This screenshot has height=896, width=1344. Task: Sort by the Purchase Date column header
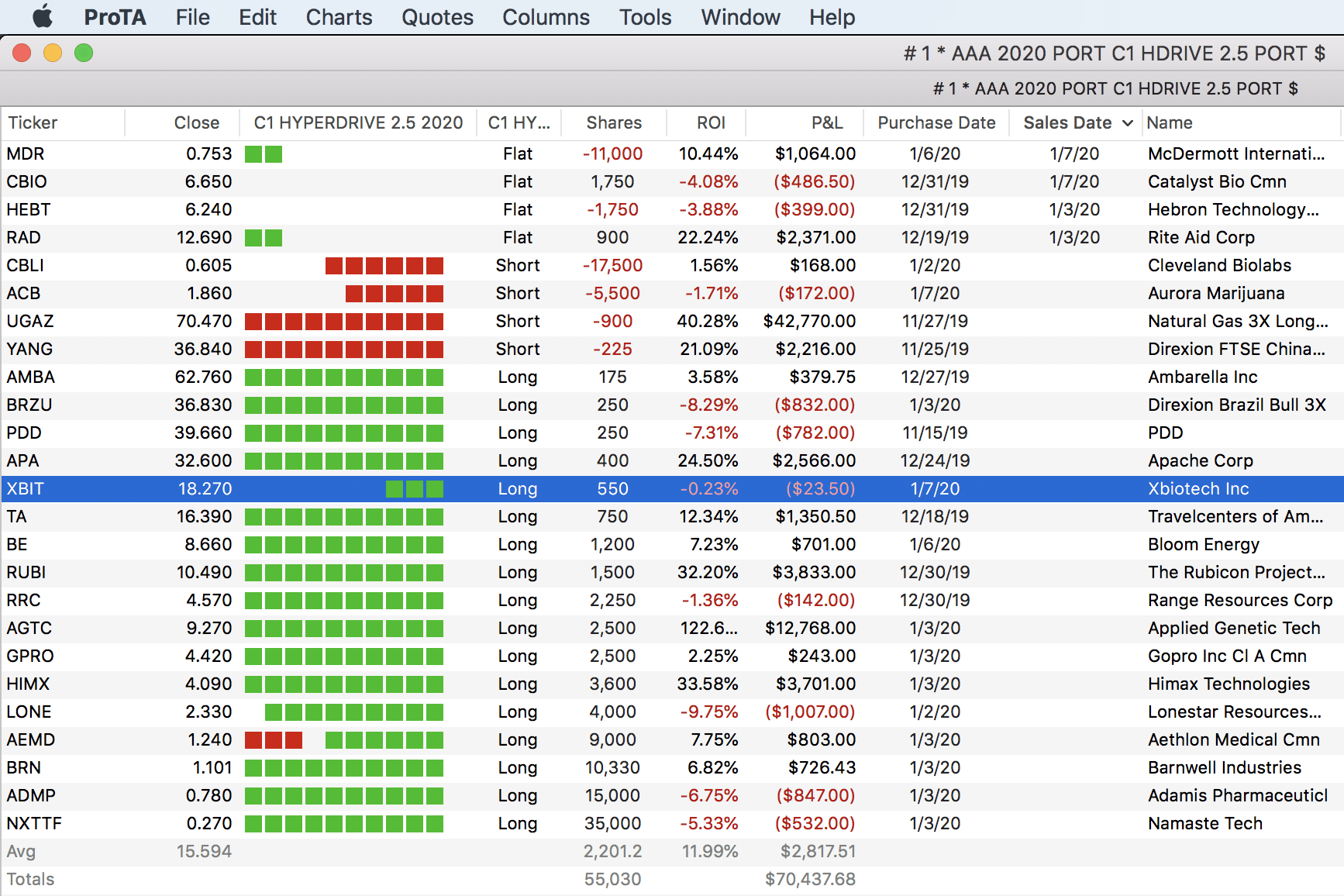936,122
